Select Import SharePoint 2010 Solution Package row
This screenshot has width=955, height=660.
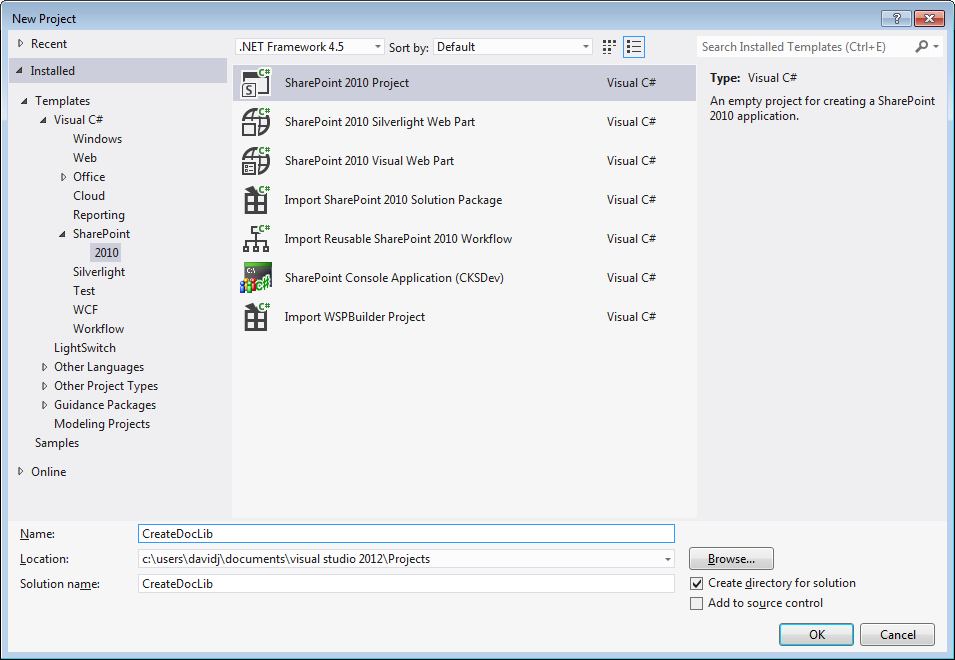point(464,200)
